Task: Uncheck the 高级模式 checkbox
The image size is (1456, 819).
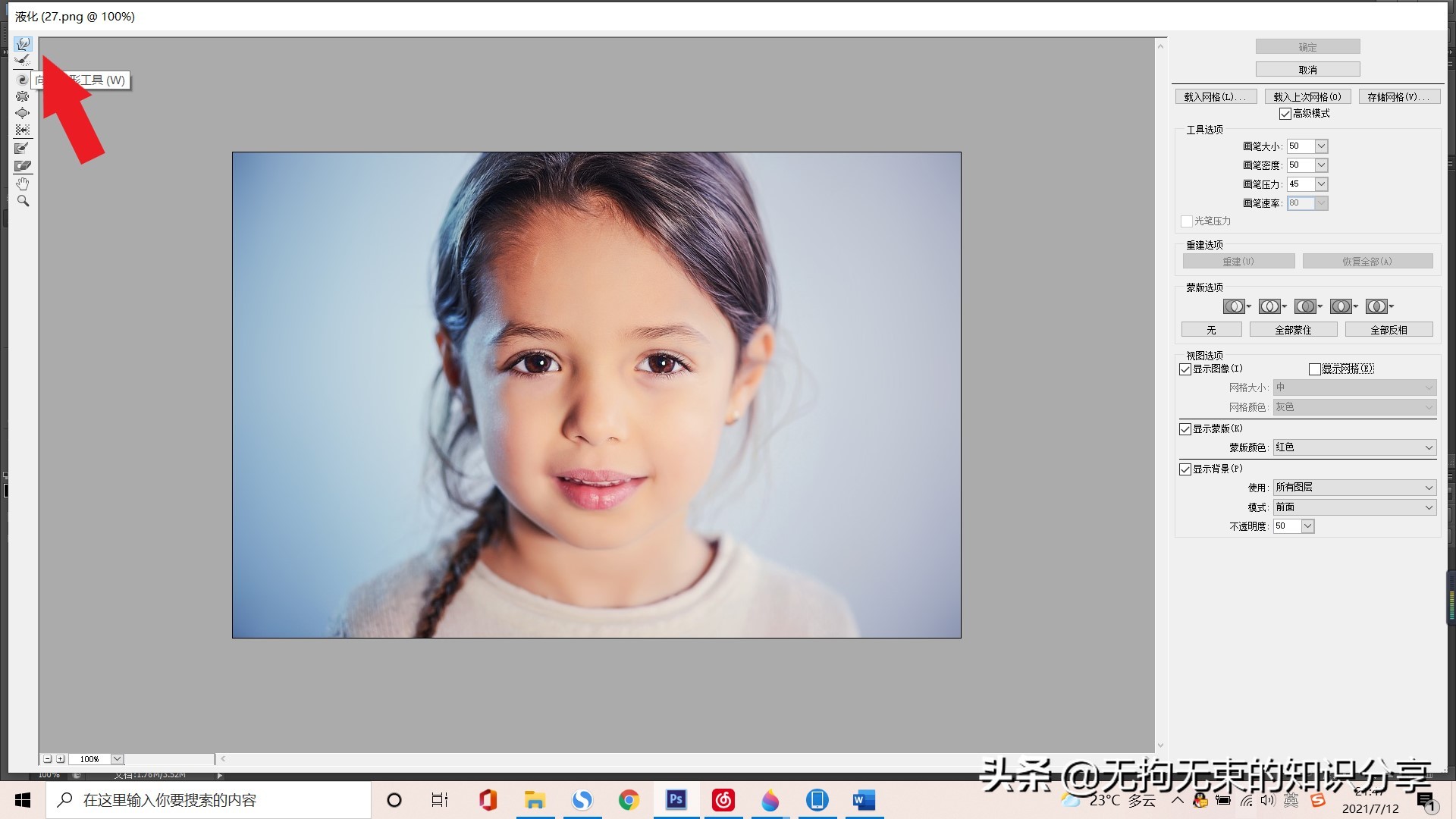Action: coord(1285,114)
